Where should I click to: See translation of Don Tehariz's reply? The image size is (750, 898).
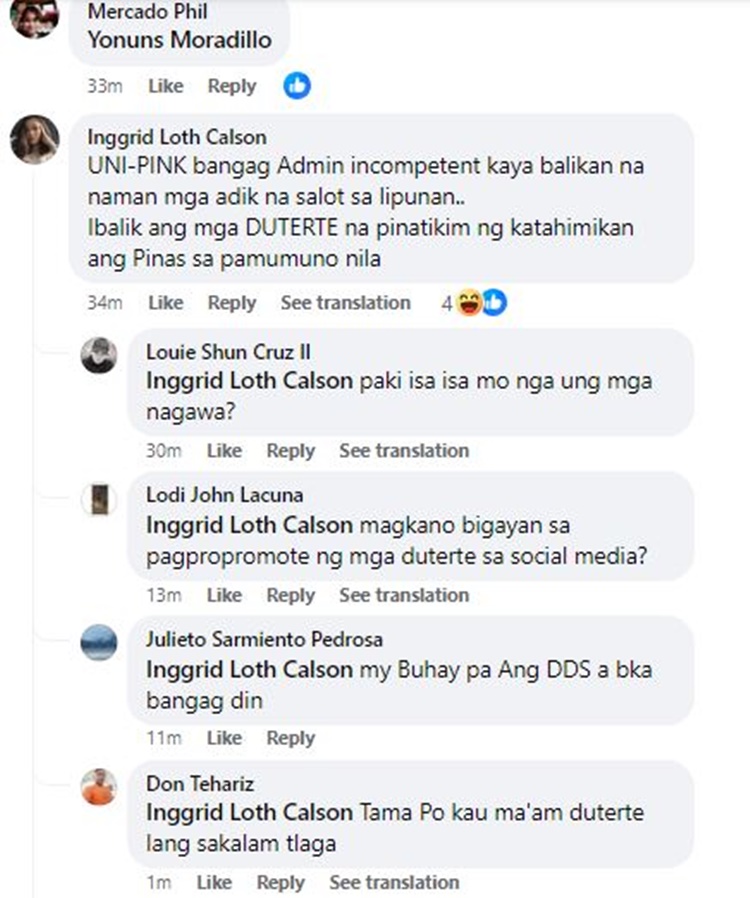(394, 882)
